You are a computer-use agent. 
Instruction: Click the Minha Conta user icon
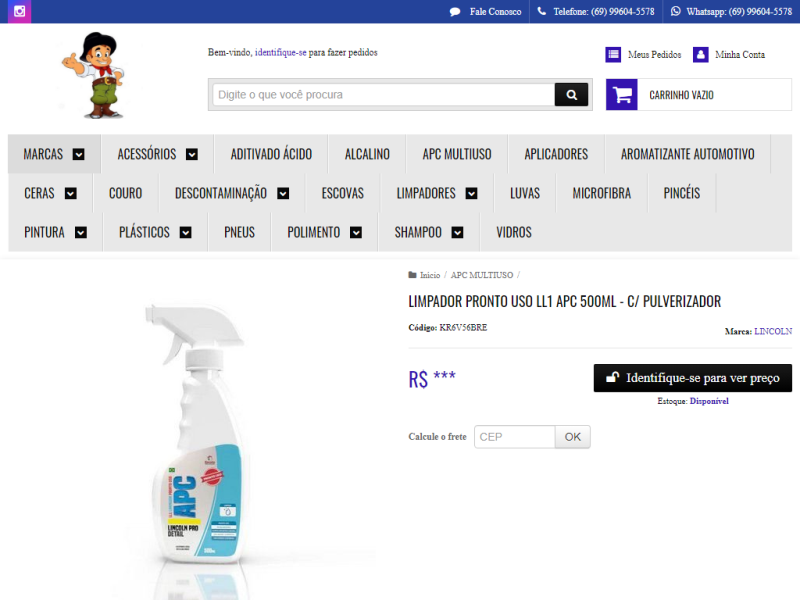point(701,55)
